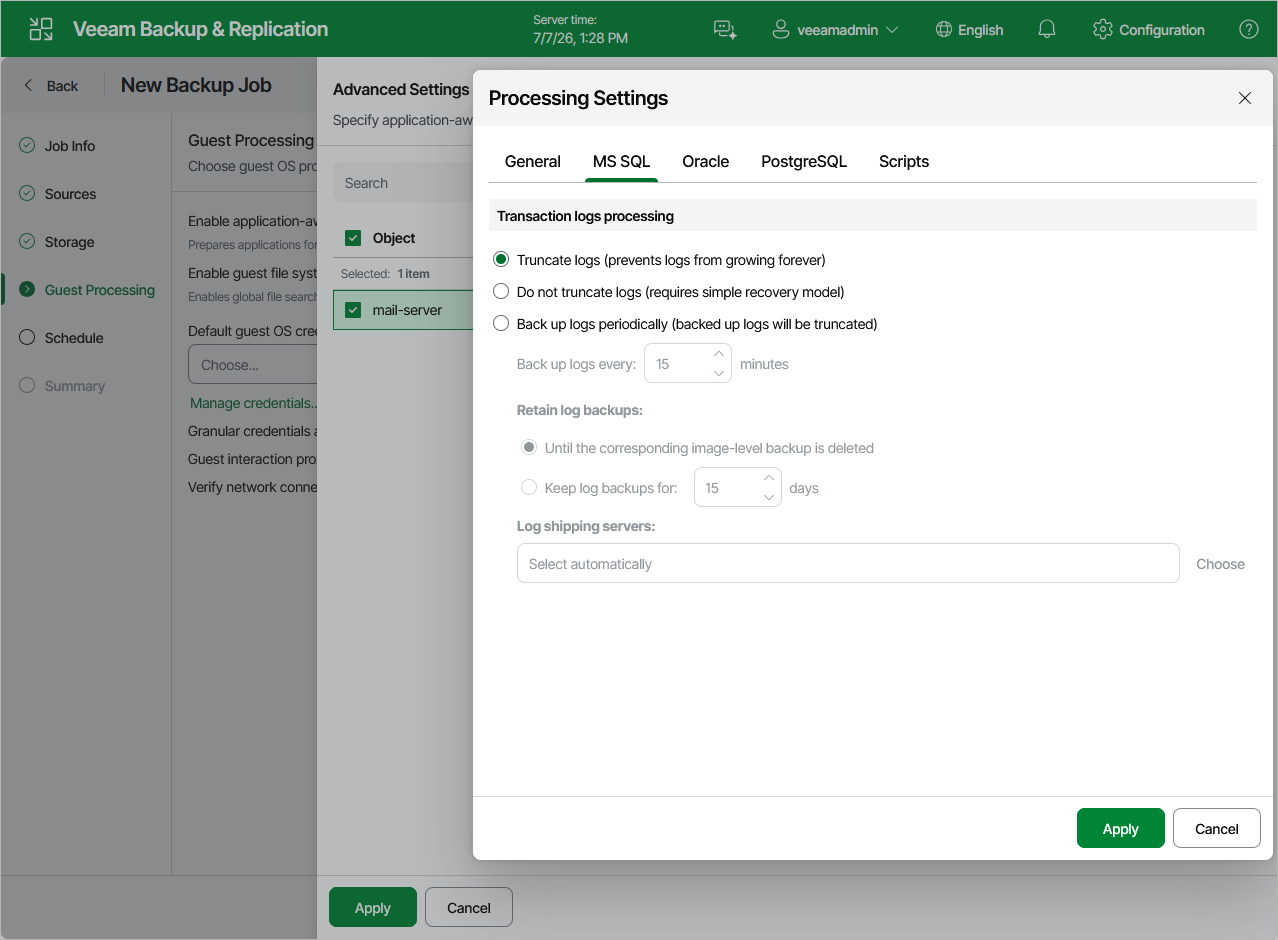Viewport: 1278px width, 940px height.
Task: Go to Storage wizard step
Action: coord(70,242)
